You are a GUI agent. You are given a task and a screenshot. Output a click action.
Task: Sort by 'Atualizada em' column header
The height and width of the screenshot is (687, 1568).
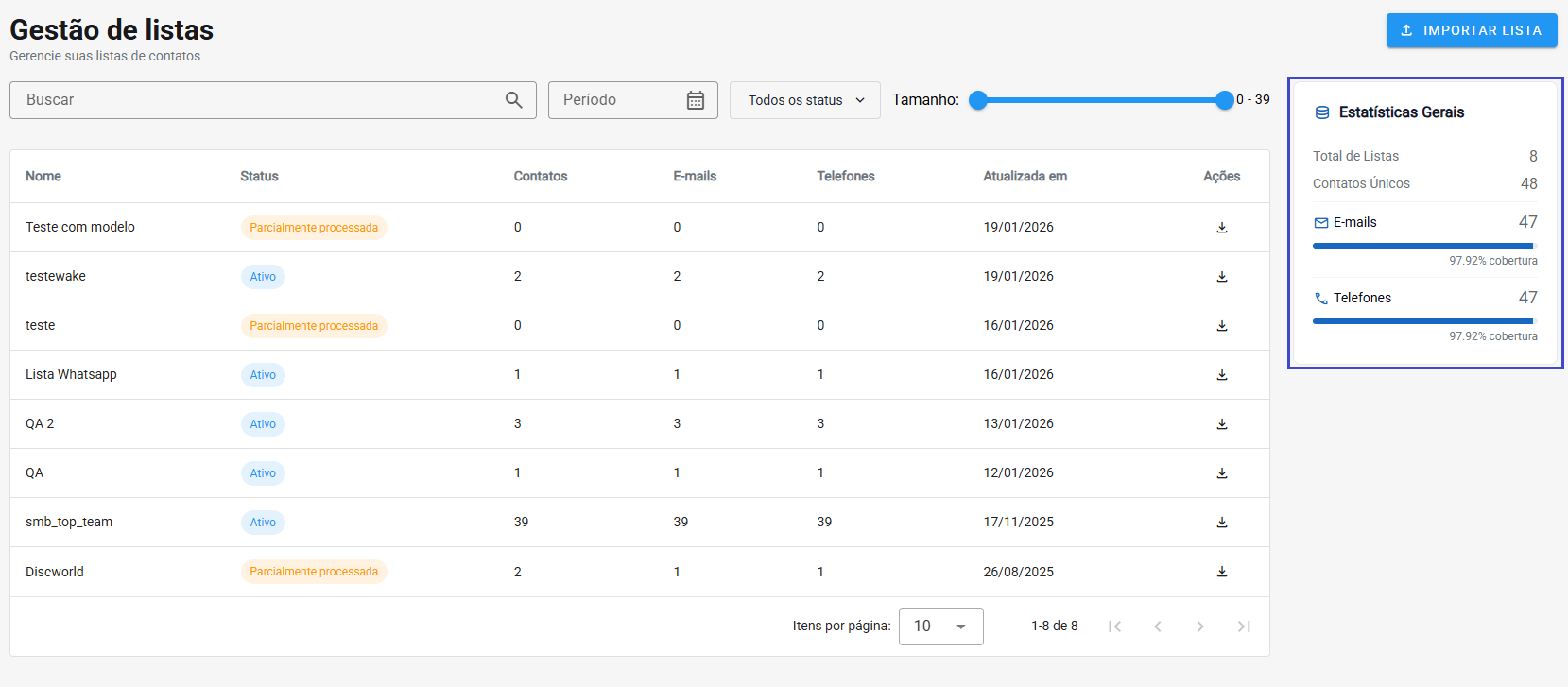click(x=1025, y=177)
